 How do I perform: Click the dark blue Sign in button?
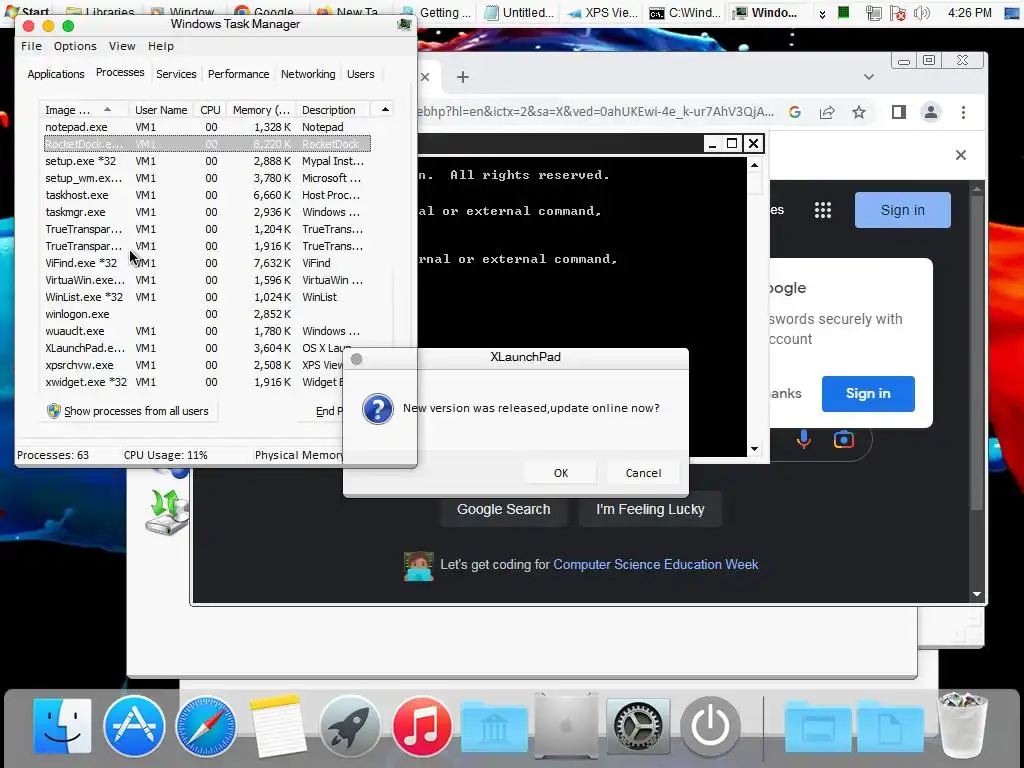868,393
